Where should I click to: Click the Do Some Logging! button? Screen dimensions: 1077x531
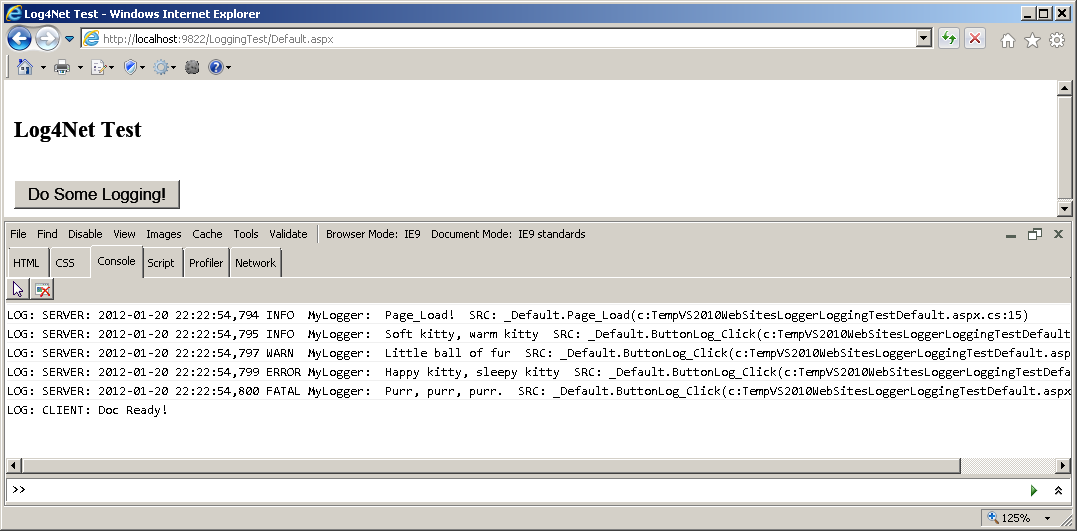coord(97,194)
